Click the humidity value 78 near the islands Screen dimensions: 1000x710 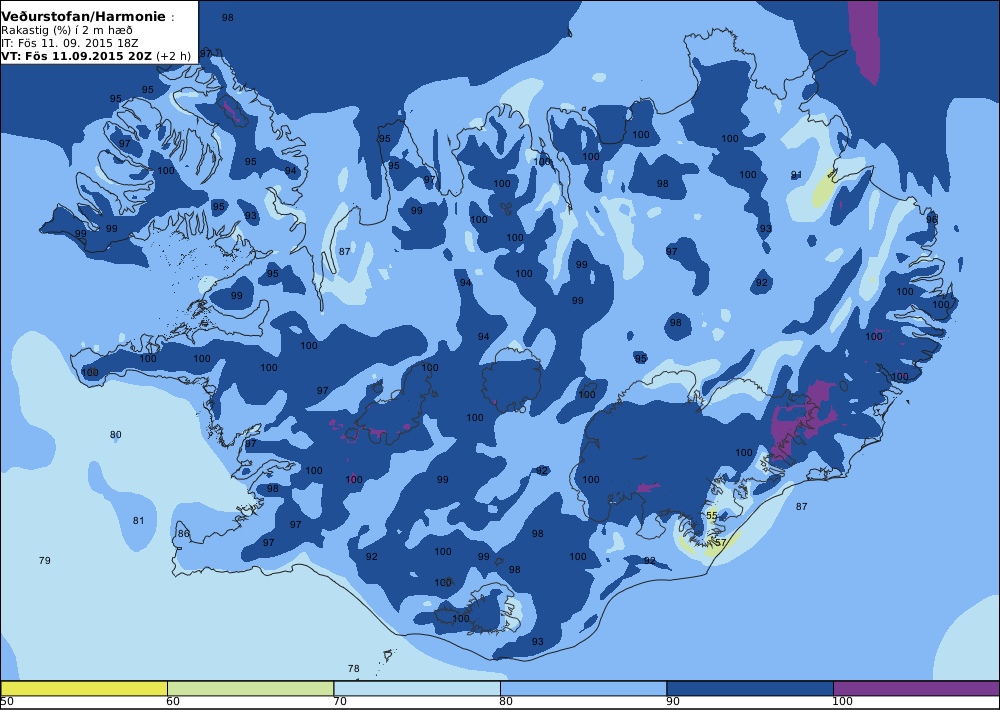(x=353, y=669)
